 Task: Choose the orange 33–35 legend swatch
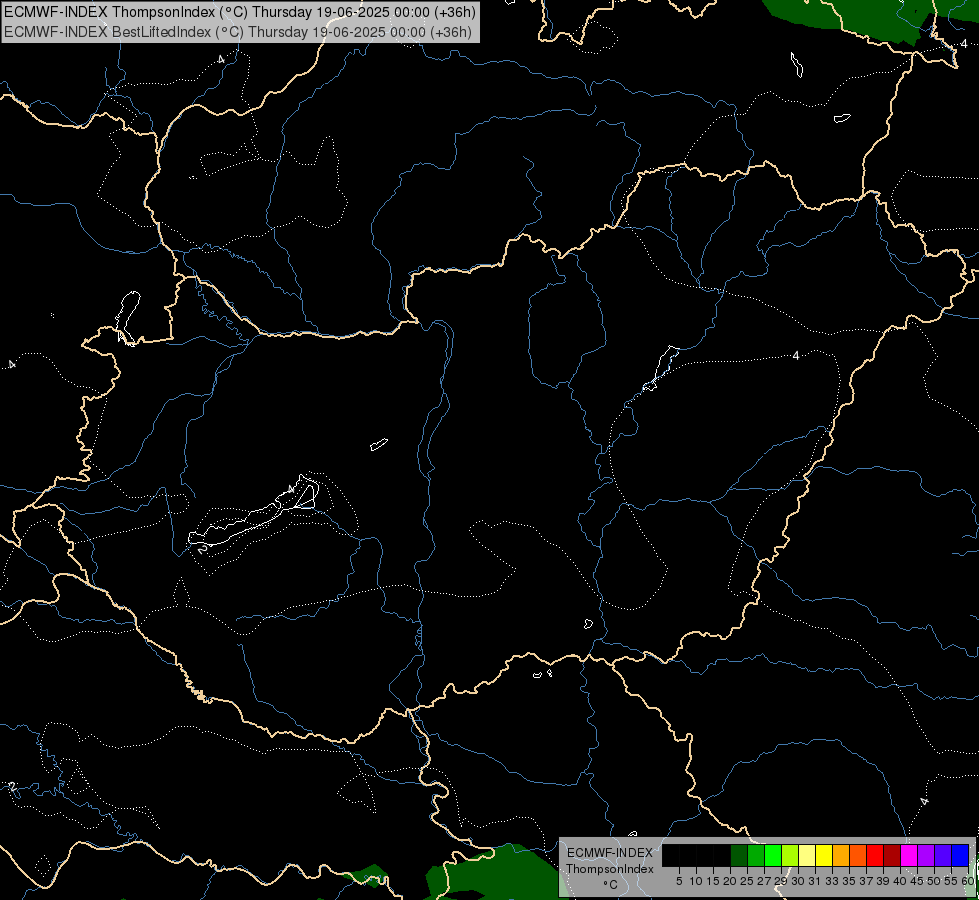[841, 855]
